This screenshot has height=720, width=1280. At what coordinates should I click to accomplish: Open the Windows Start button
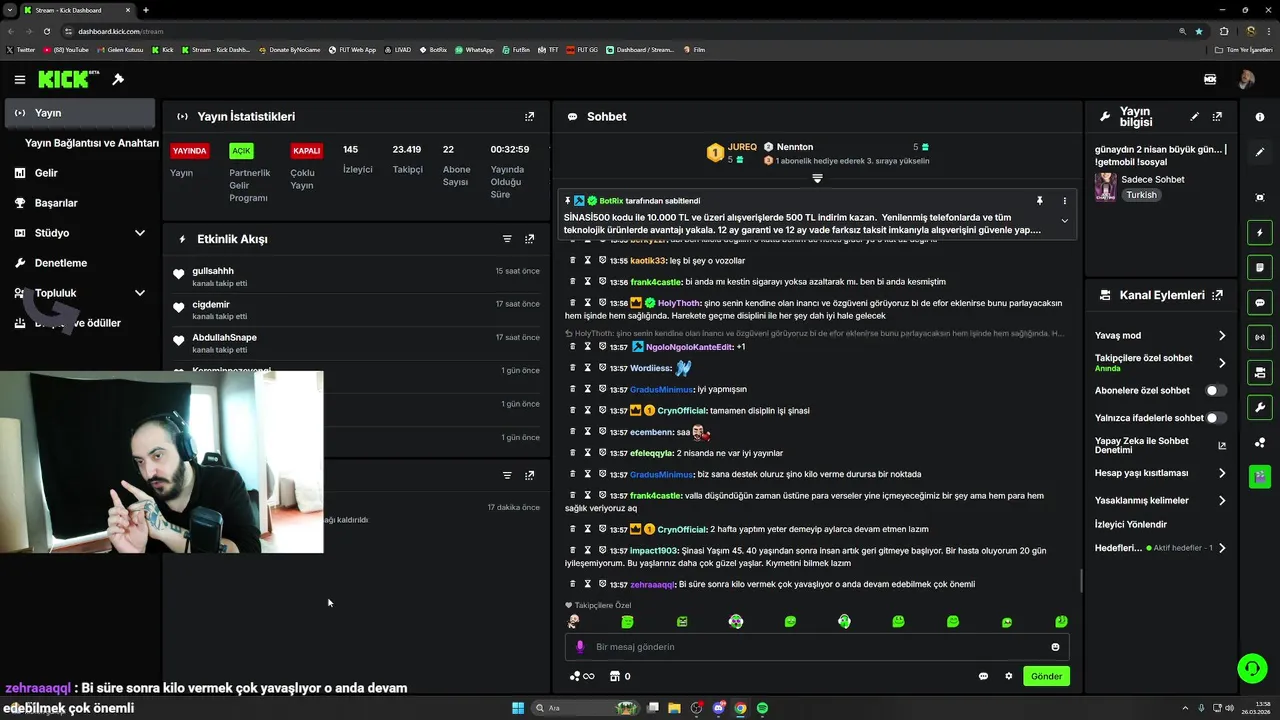pyautogui.click(x=518, y=708)
